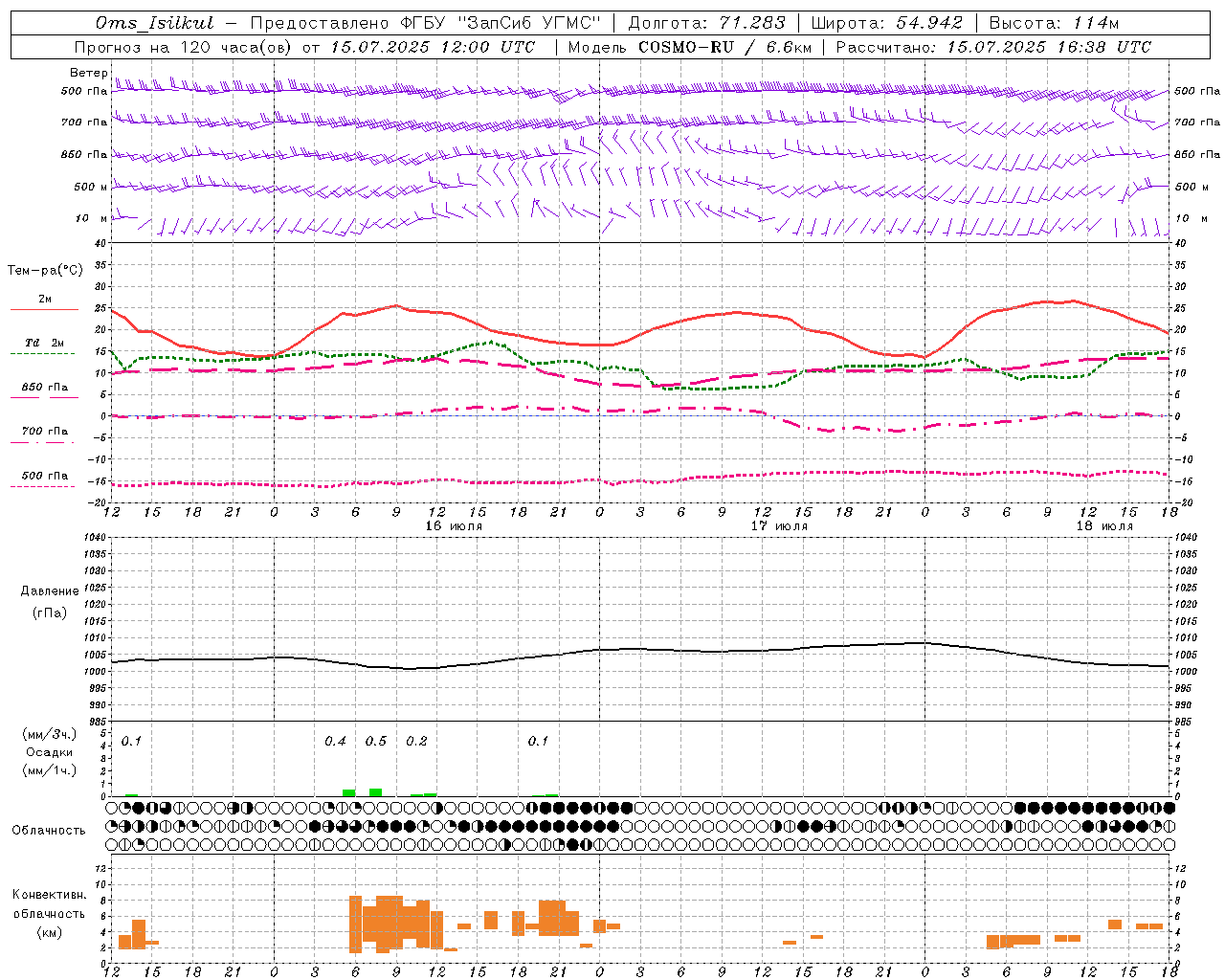Select the computed time 15.07.2025 16:38 UTC
The height and width of the screenshot is (980, 1225).
tap(1049, 47)
